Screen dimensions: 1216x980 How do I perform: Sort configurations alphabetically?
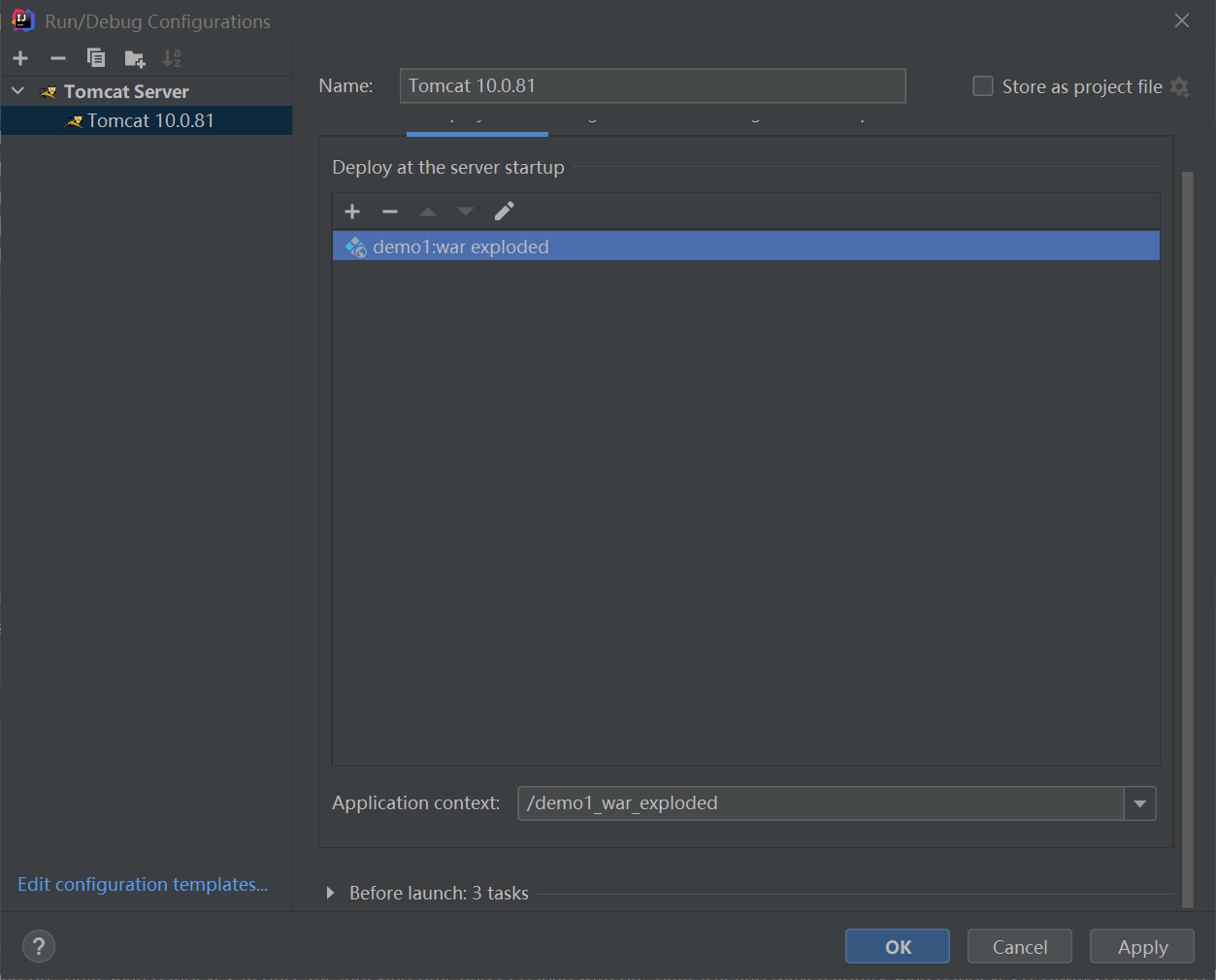172,58
